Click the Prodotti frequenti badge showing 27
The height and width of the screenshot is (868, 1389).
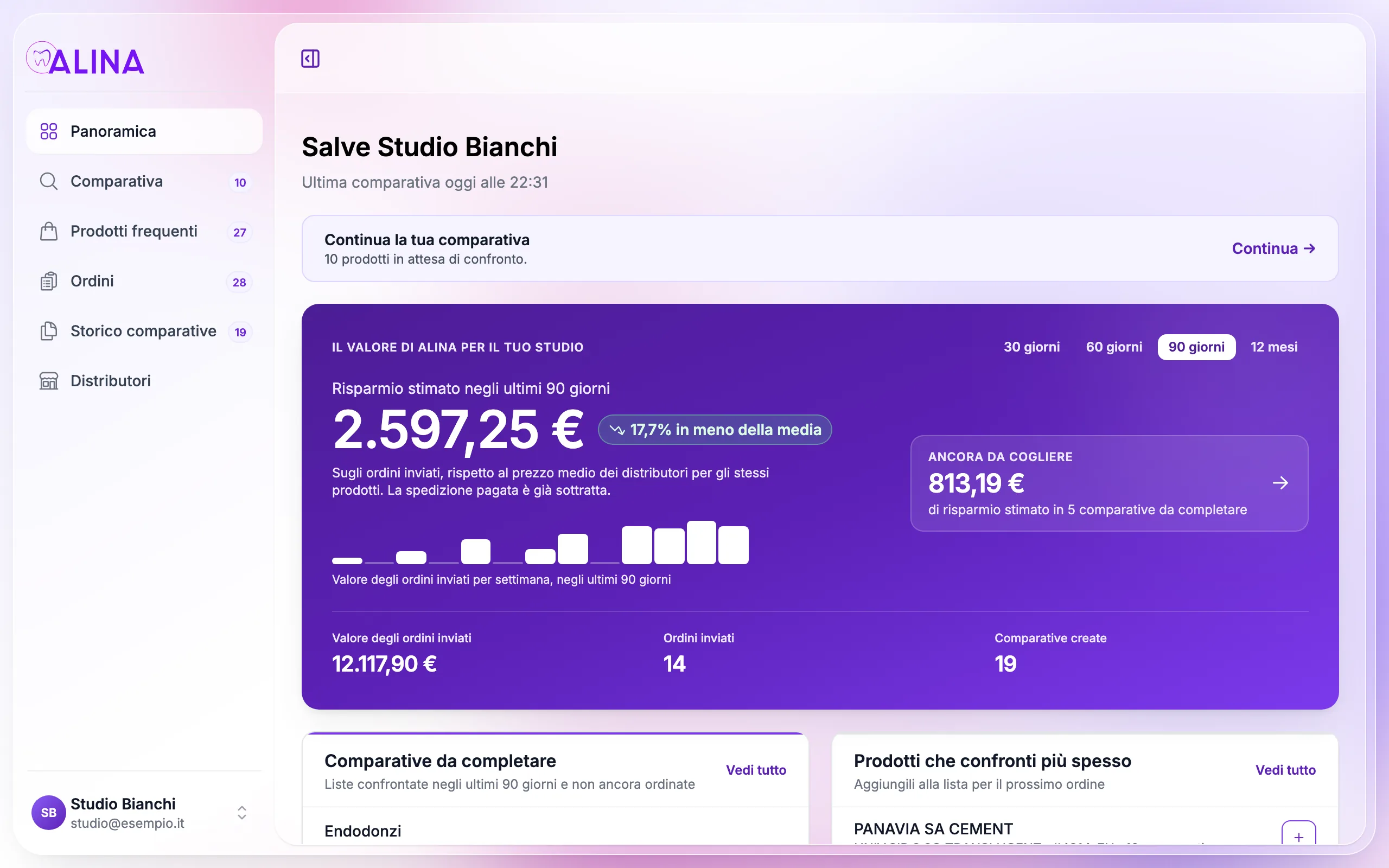pos(240,233)
